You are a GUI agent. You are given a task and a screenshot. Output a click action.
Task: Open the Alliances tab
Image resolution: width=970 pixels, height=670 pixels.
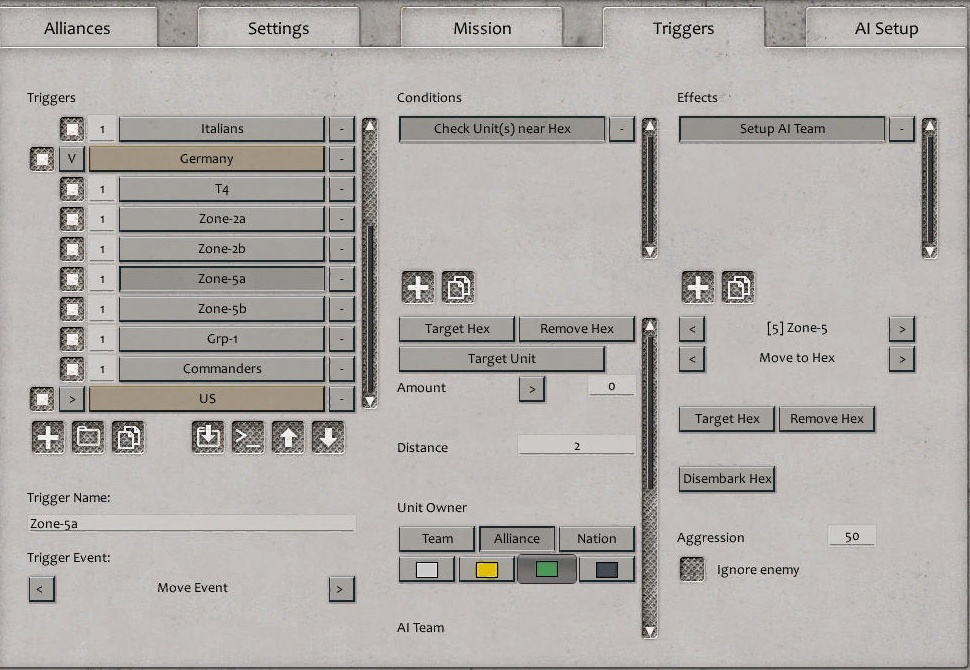tap(77, 28)
